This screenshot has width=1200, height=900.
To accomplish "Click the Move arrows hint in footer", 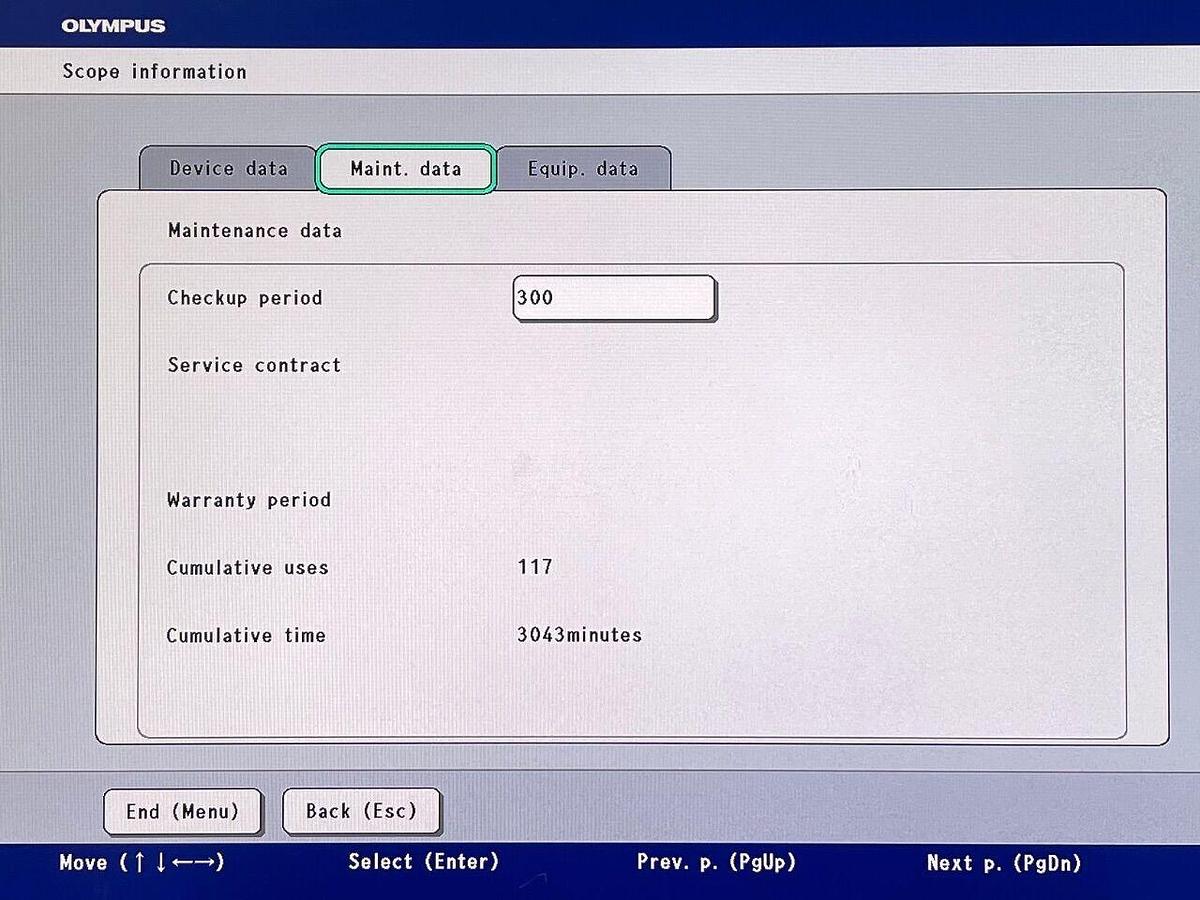I will click(142, 862).
